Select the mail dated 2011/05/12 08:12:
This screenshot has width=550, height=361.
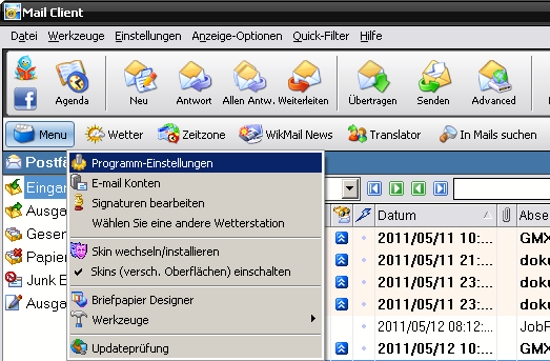[435, 327]
